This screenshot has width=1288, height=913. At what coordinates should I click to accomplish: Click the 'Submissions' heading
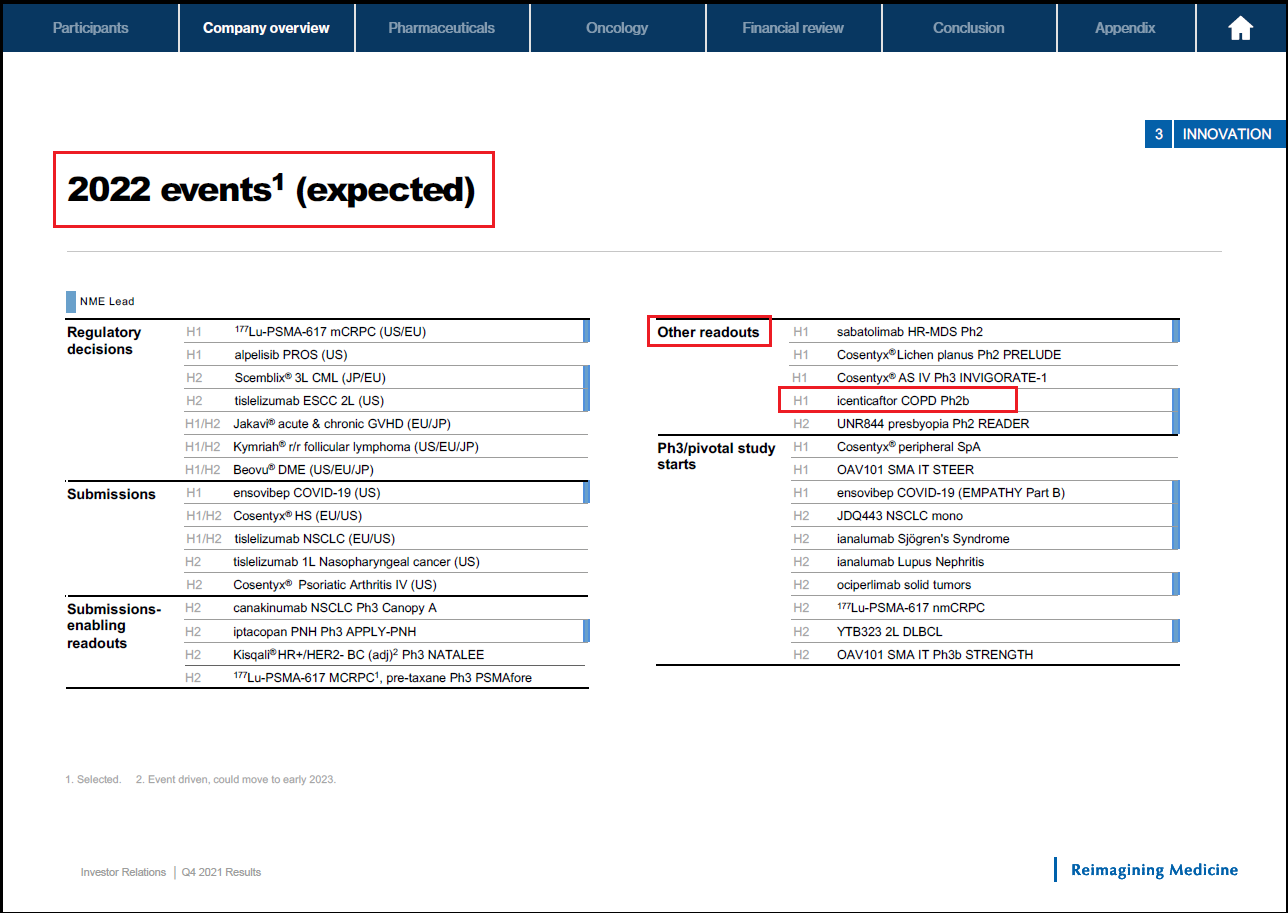111,494
